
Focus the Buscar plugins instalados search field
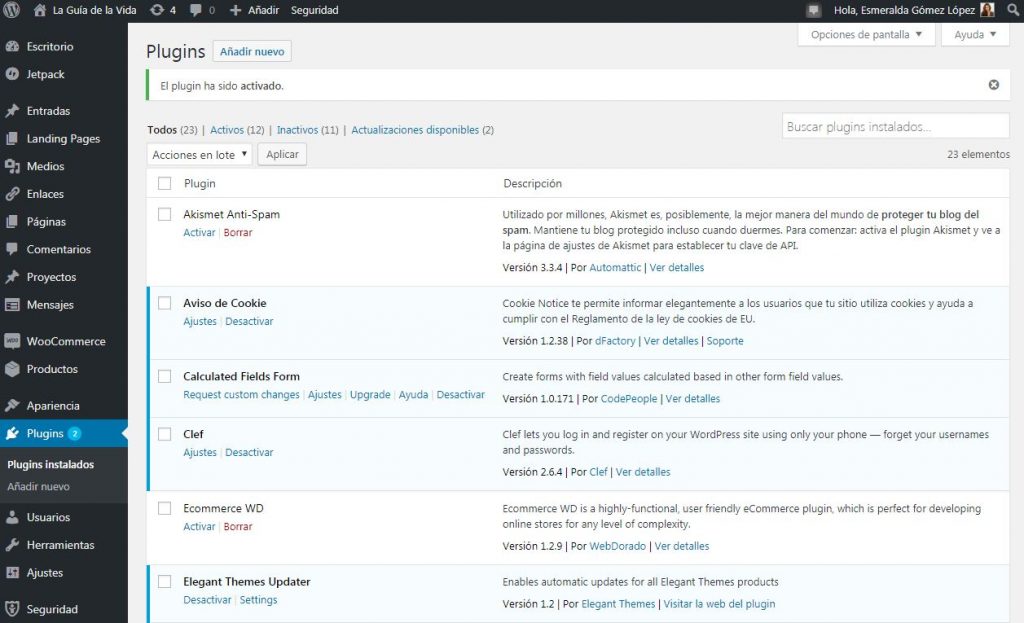895,127
